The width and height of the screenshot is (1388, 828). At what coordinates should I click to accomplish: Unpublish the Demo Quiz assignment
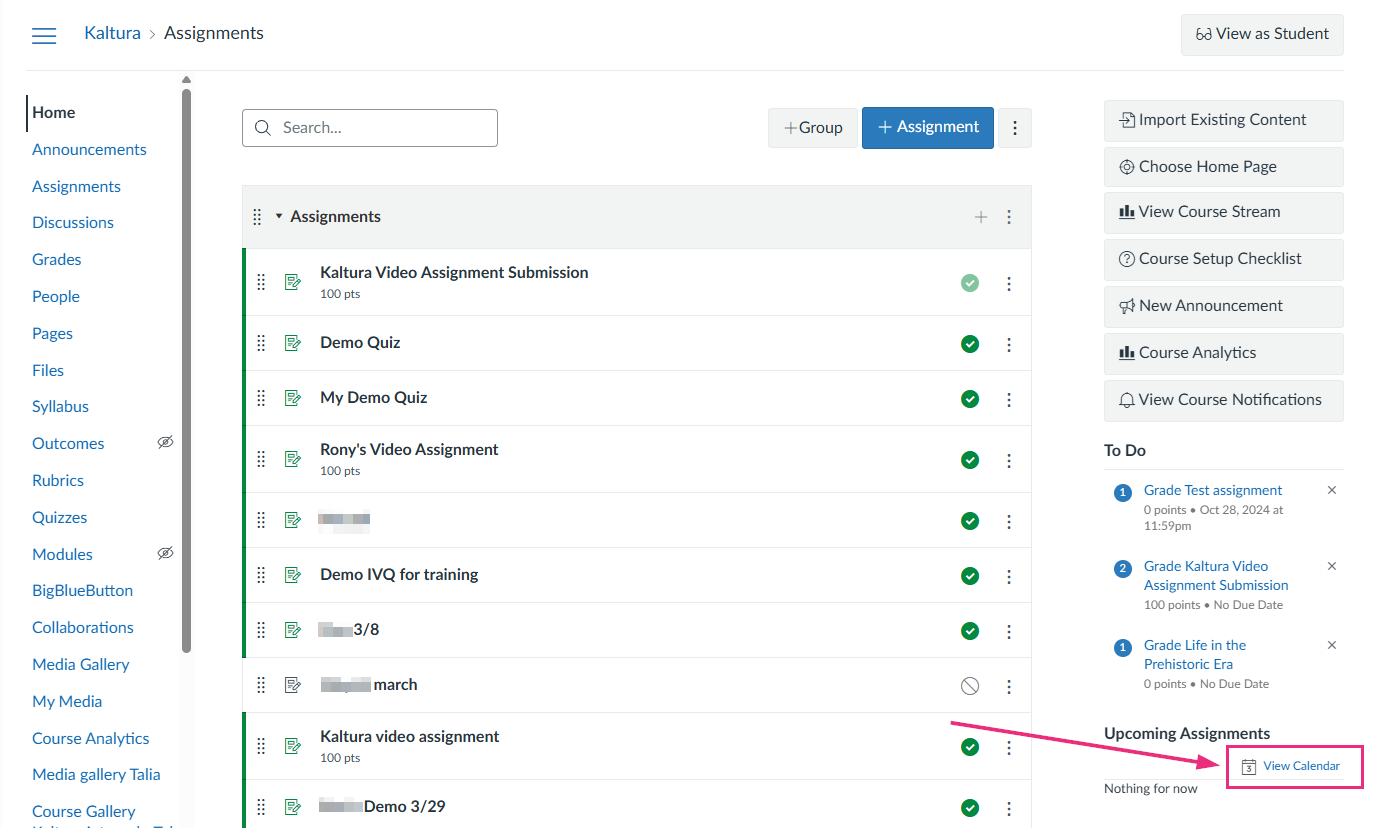click(969, 344)
